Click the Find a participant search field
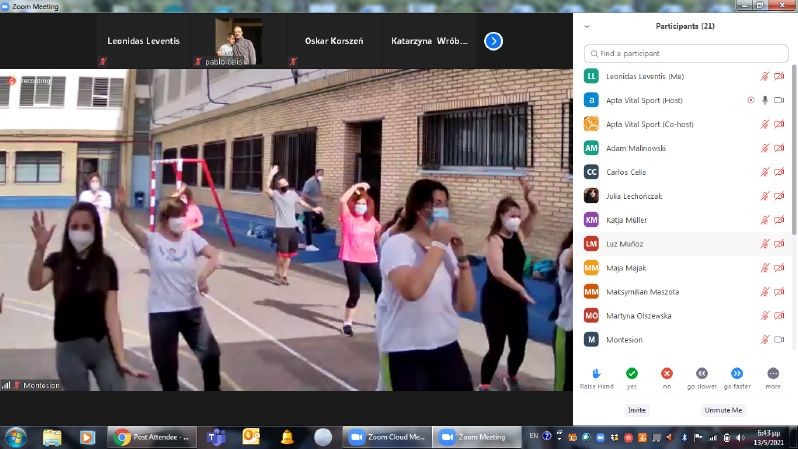798x449 pixels. [x=685, y=53]
